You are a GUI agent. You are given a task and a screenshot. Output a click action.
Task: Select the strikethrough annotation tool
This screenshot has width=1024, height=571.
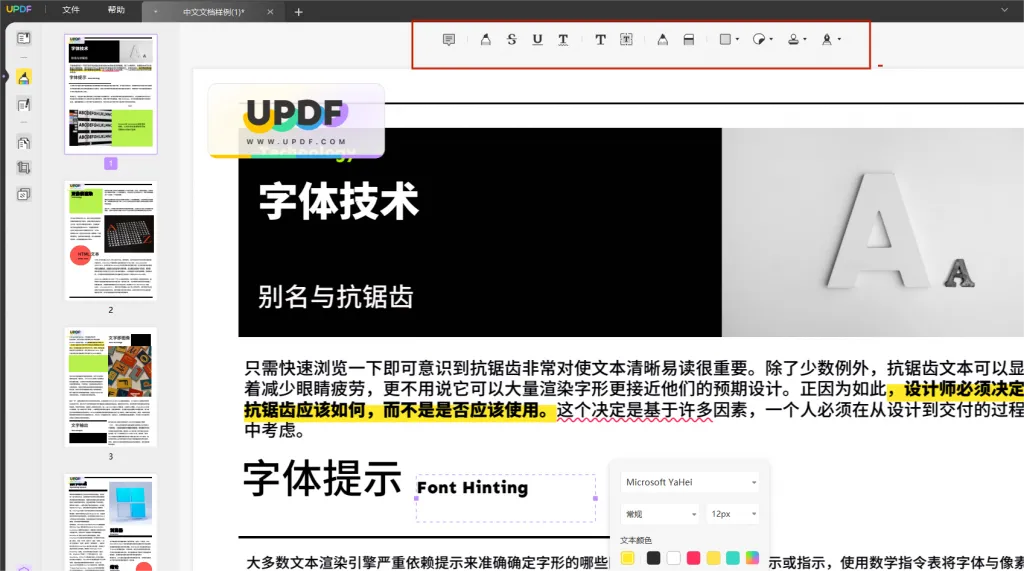tap(511, 40)
